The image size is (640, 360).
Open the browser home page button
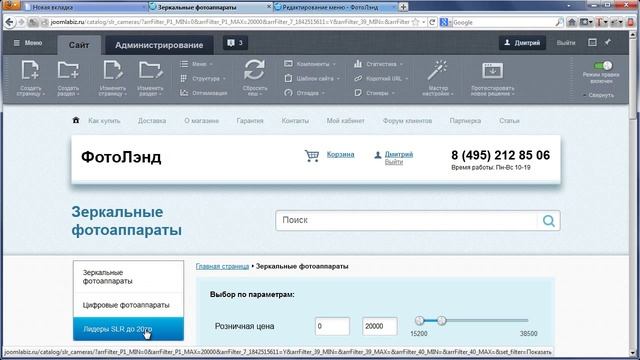[571, 22]
